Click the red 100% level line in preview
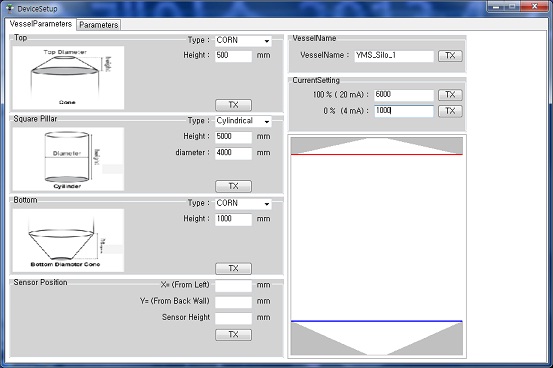Screen dimensions: 553x368 point(377,155)
